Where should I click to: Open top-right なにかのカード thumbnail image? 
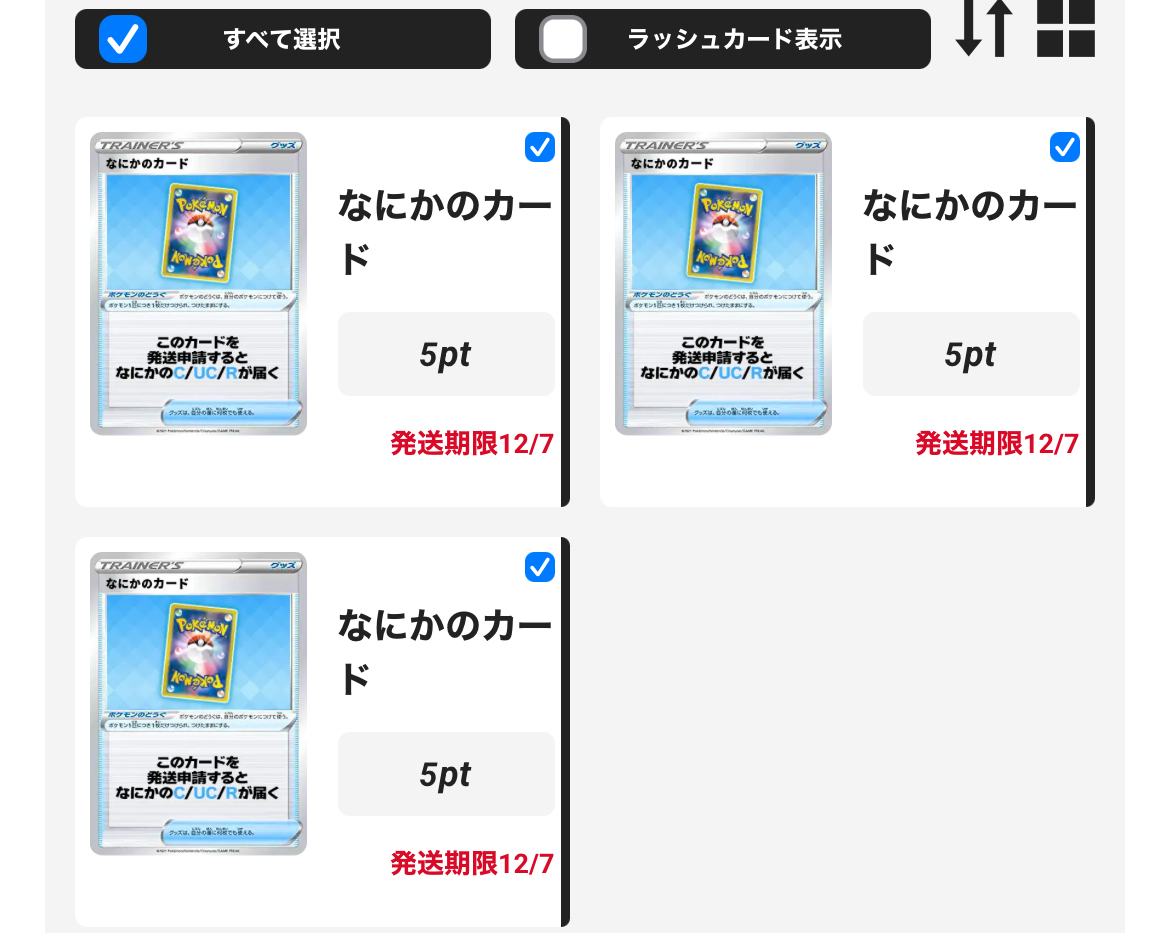(723, 284)
